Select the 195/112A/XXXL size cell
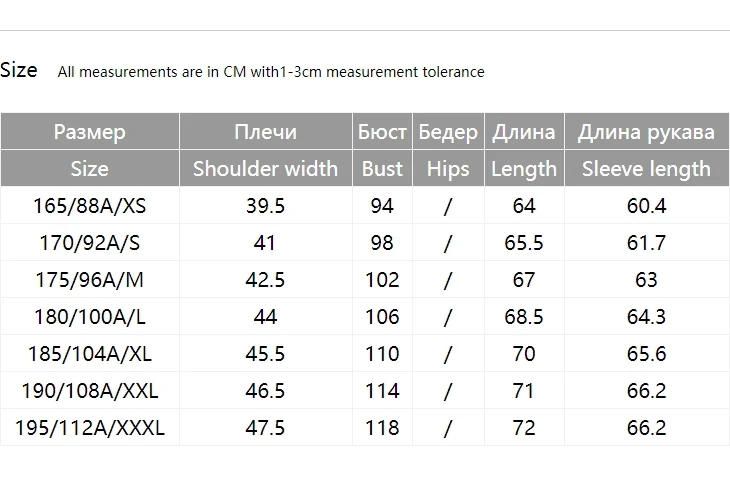Image resolution: width=730 pixels, height=488 pixels. [x=90, y=428]
